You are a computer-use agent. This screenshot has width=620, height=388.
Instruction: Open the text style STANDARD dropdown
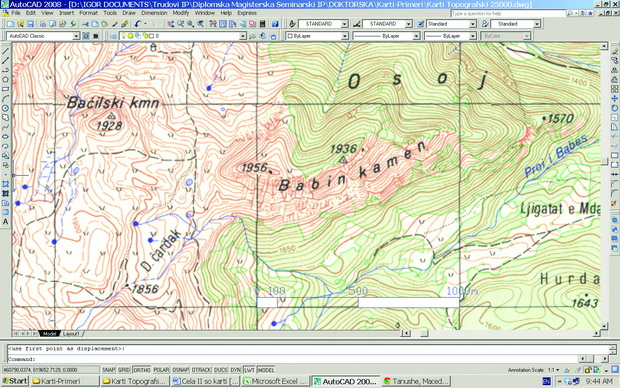click(x=344, y=24)
